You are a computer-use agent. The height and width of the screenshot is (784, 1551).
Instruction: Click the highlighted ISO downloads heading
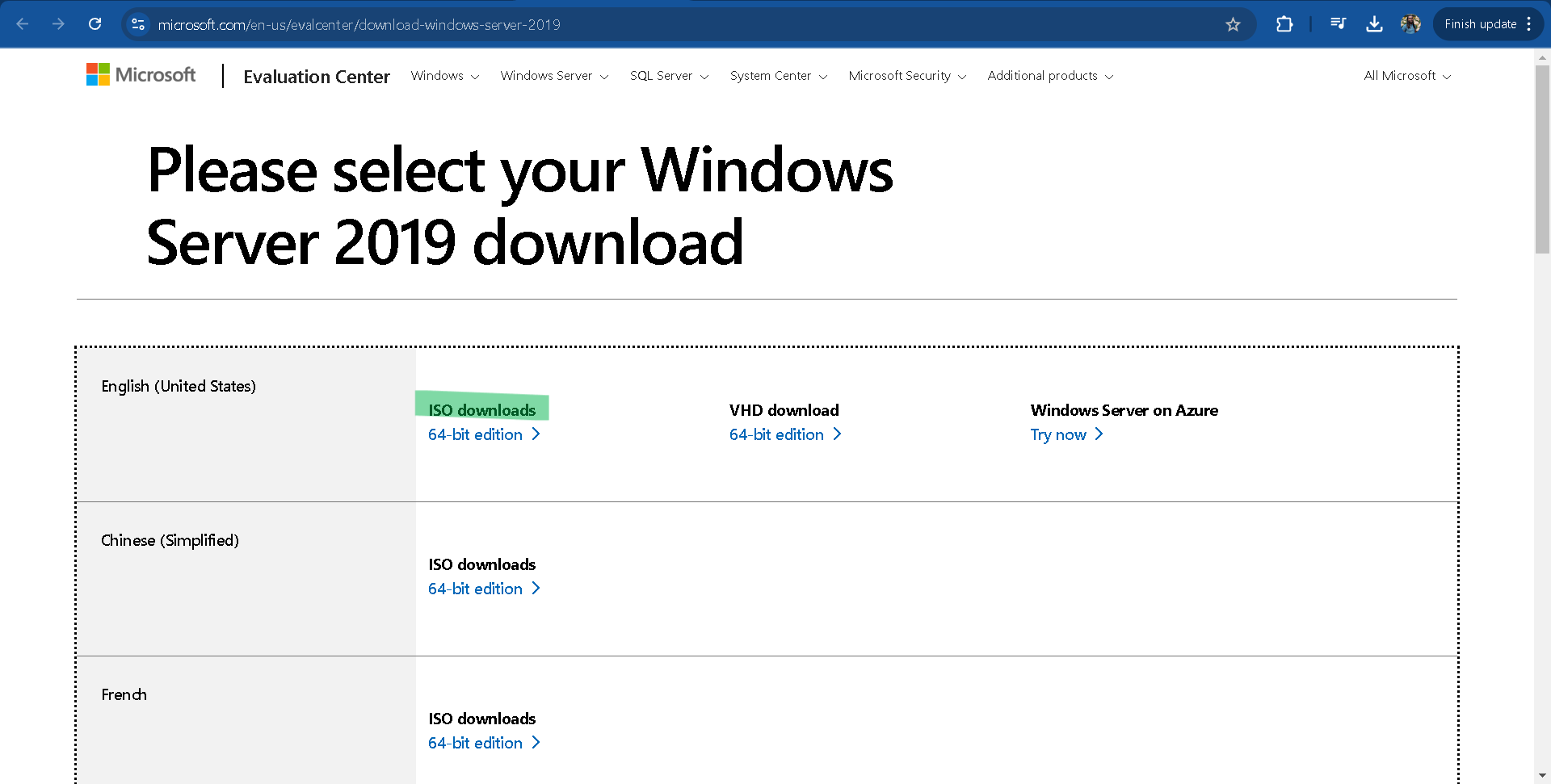pyautogui.click(x=482, y=410)
